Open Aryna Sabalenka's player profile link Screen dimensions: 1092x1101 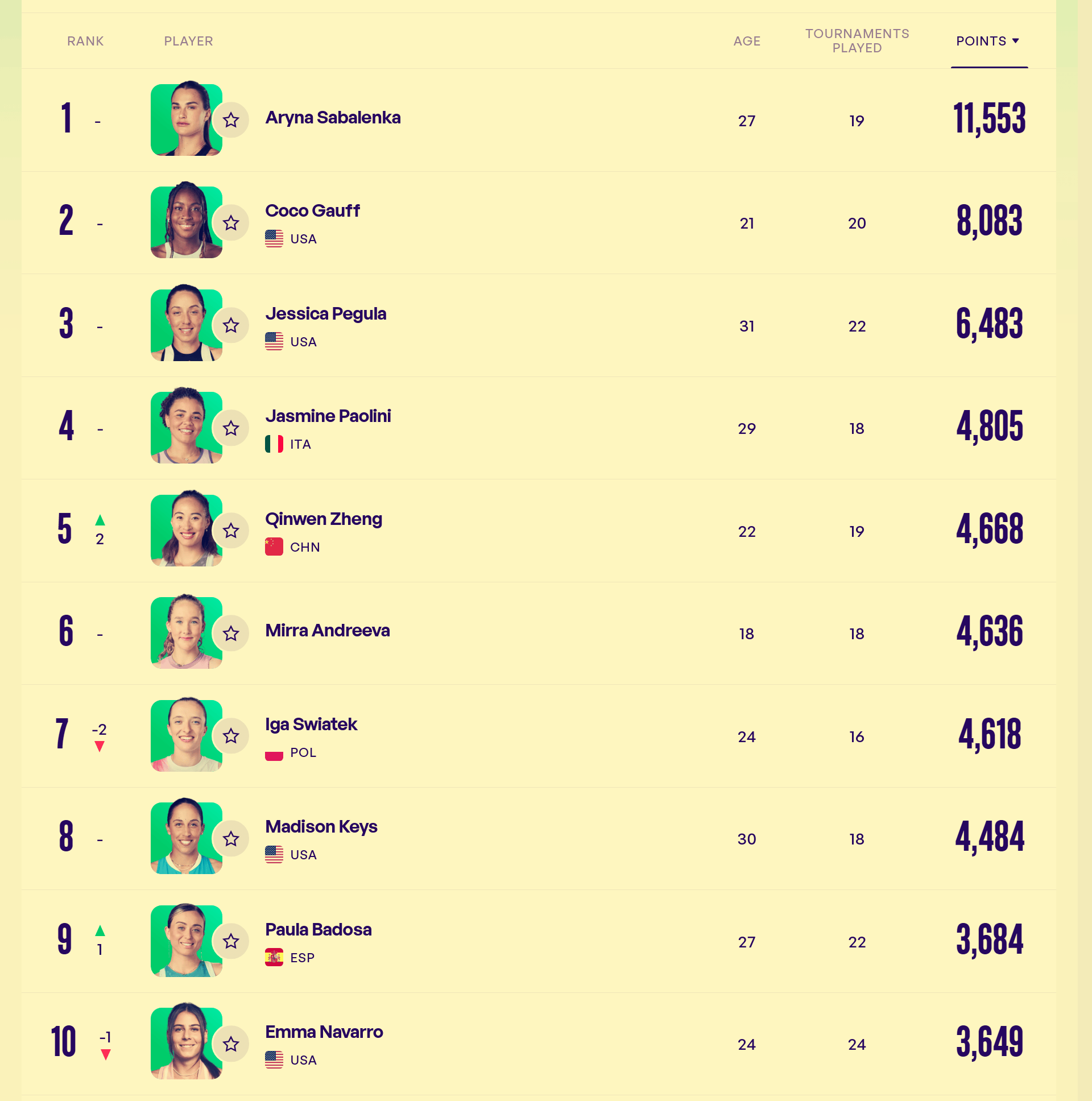(x=333, y=118)
